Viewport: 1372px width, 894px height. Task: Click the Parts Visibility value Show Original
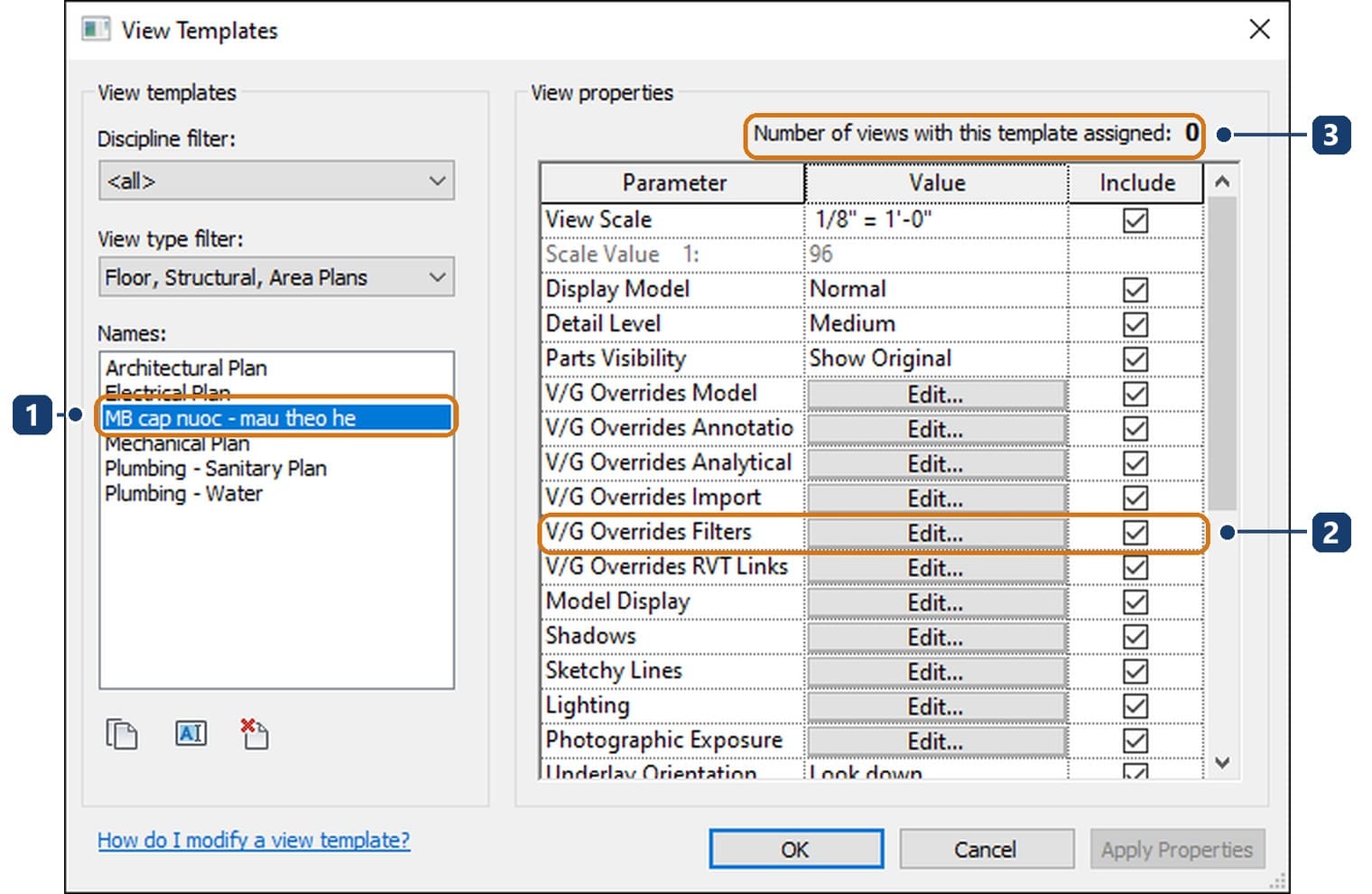936,359
